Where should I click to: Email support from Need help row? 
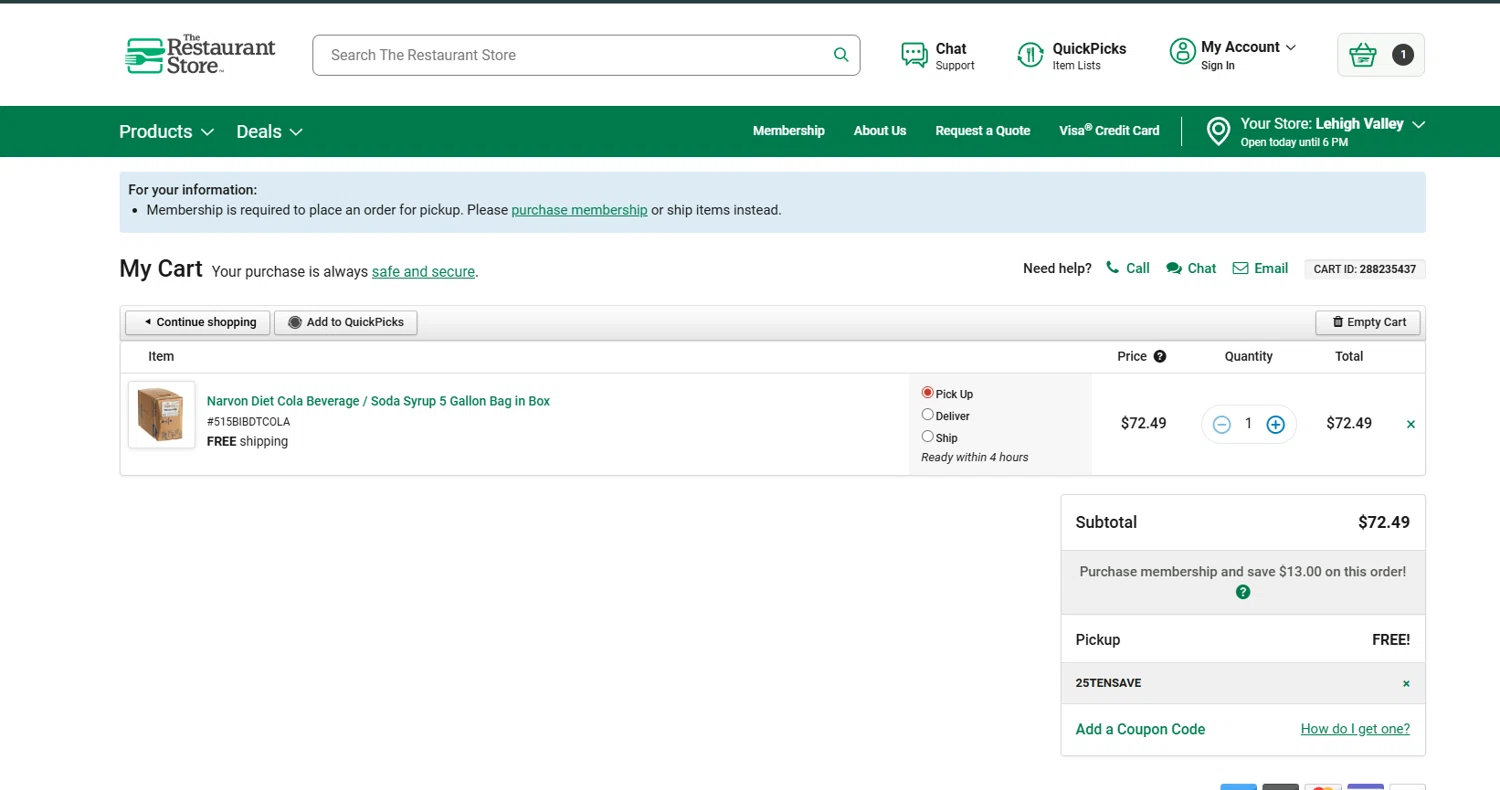tap(1260, 268)
